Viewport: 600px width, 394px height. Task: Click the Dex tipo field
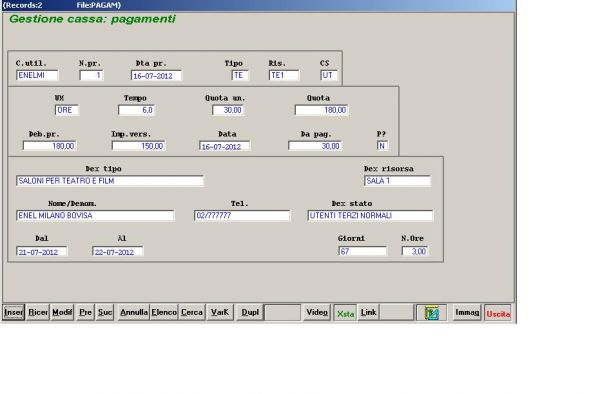(x=110, y=181)
